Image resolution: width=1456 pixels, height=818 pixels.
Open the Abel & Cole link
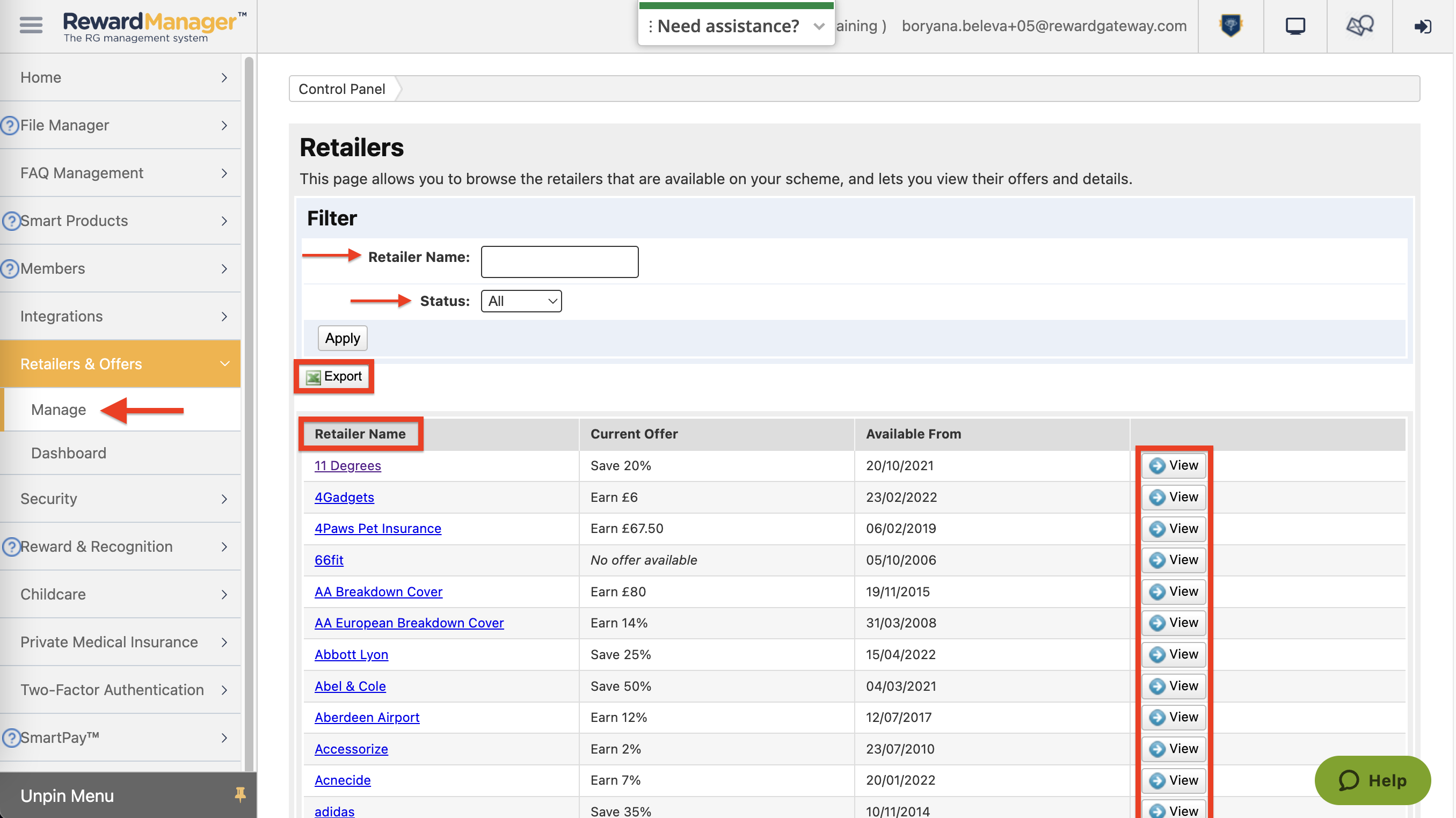coord(350,686)
